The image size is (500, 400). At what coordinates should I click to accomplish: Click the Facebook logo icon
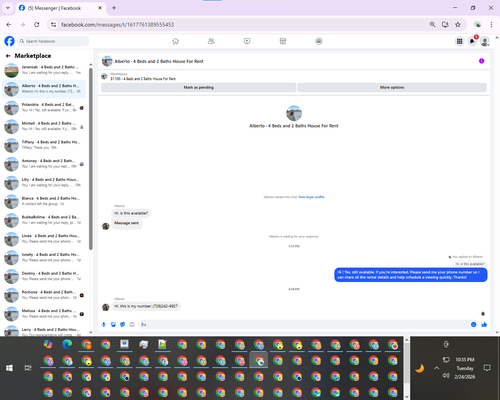click(9, 41)
